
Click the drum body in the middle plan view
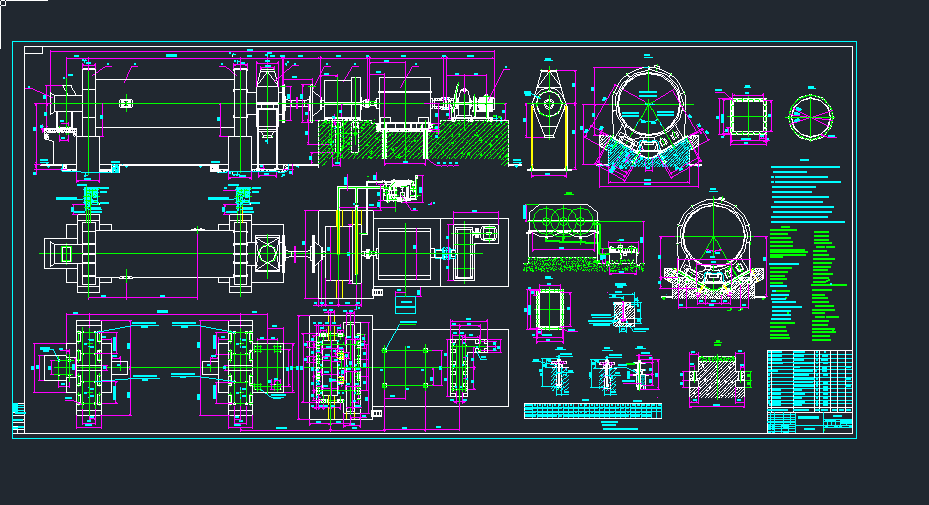pos(165,253)
